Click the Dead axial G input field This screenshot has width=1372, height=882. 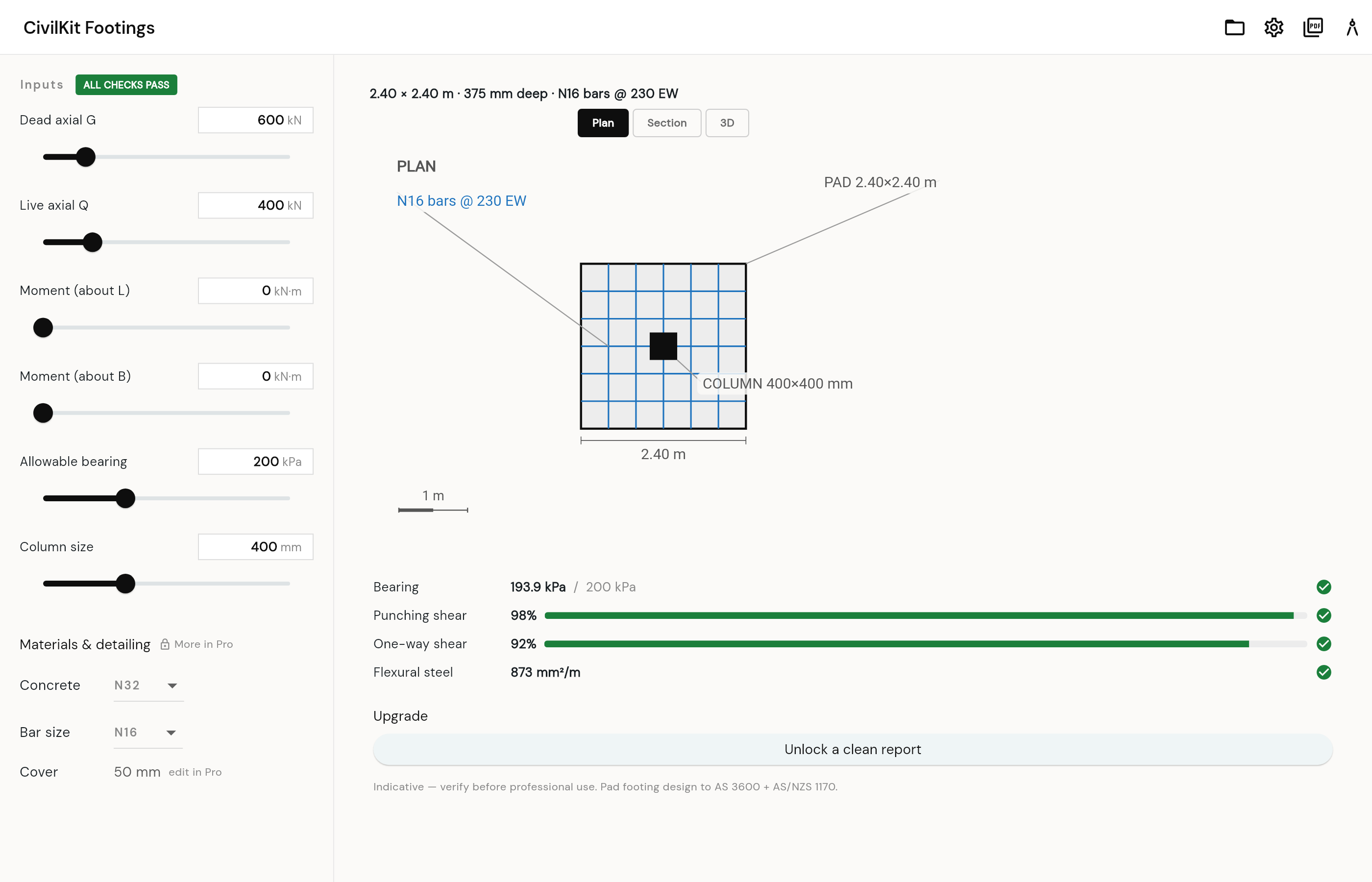[255, 120]
